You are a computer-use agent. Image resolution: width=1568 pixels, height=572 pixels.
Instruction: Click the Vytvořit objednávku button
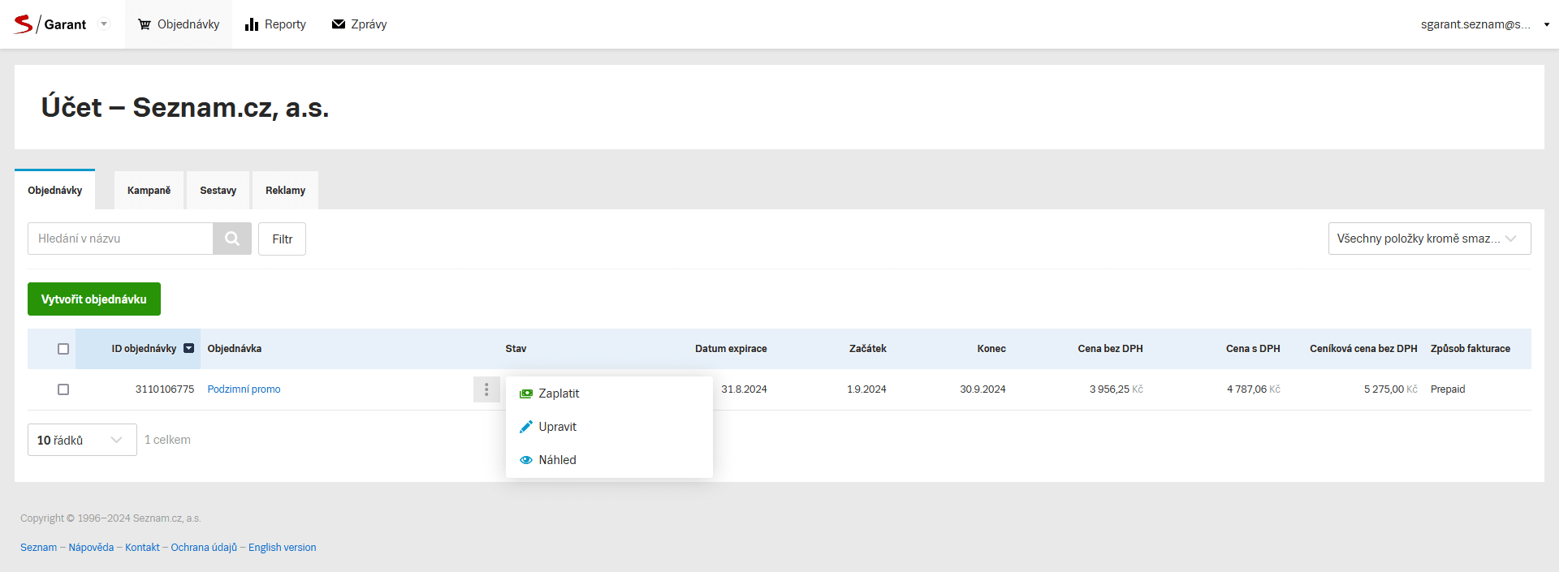[x=94, y=299]
